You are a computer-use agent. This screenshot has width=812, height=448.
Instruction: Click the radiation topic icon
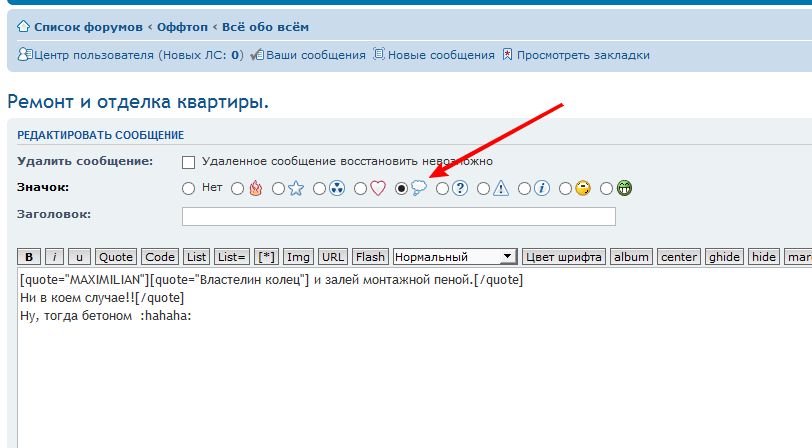337,188
